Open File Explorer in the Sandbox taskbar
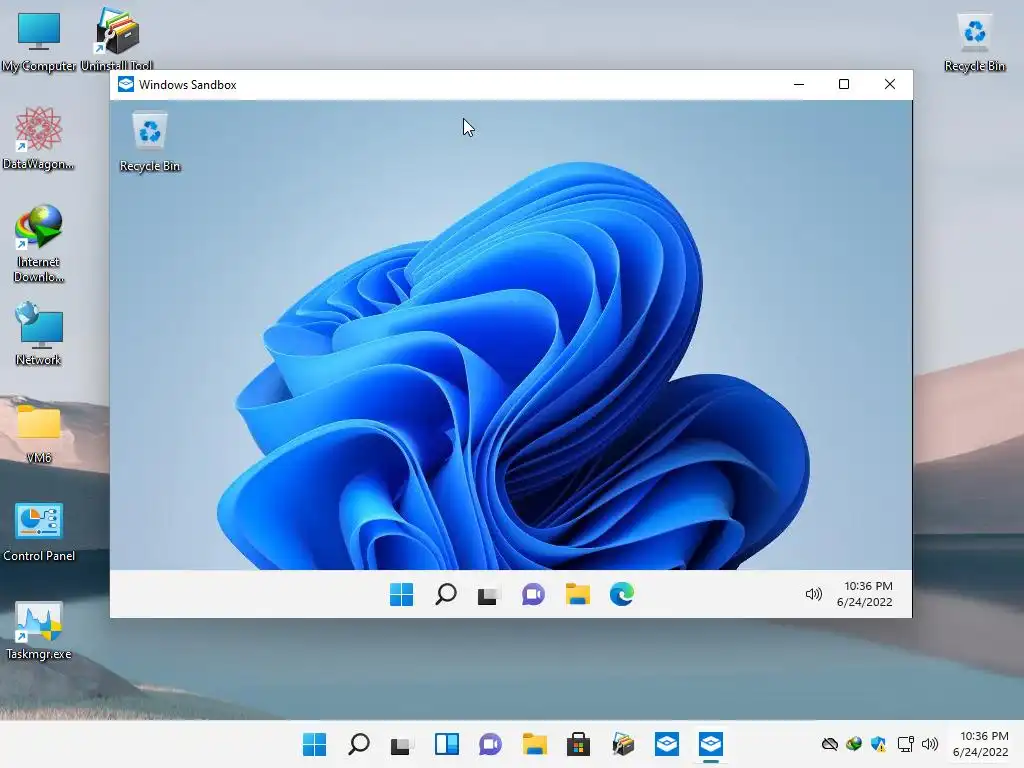Viewport: 1024px width, 768px height. 577,594
